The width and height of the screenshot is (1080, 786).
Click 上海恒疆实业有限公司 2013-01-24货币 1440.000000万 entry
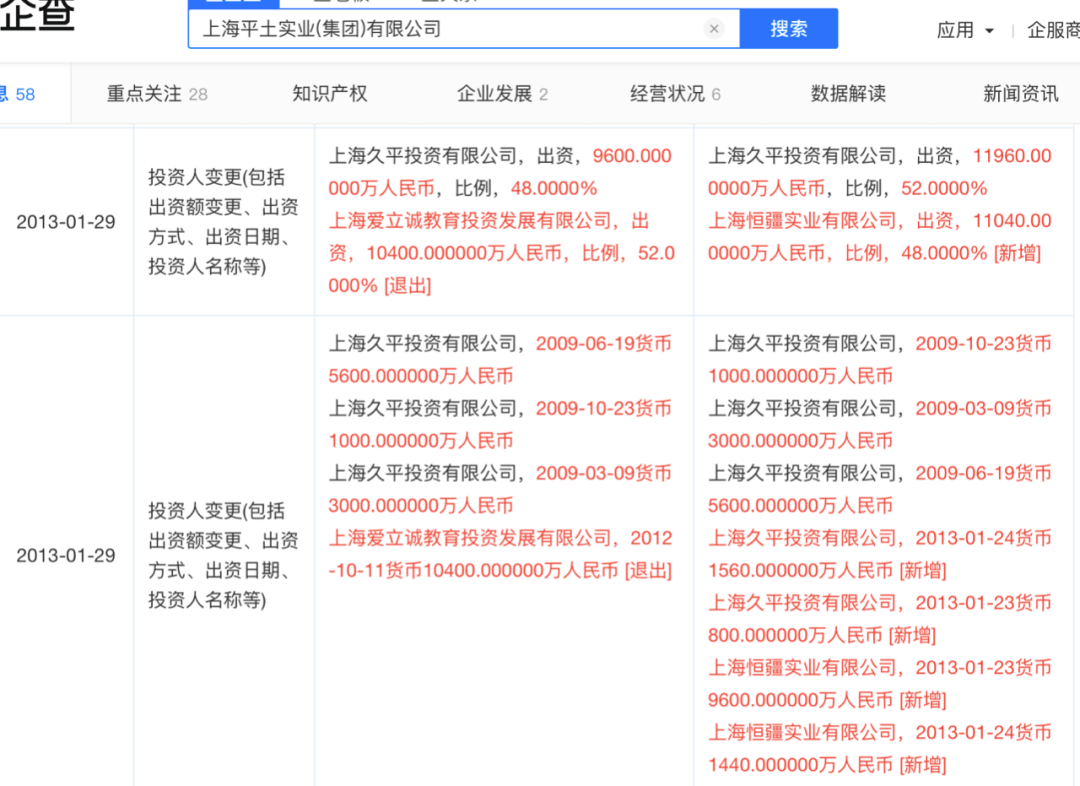pyautogui.click(x=880, y=748)
